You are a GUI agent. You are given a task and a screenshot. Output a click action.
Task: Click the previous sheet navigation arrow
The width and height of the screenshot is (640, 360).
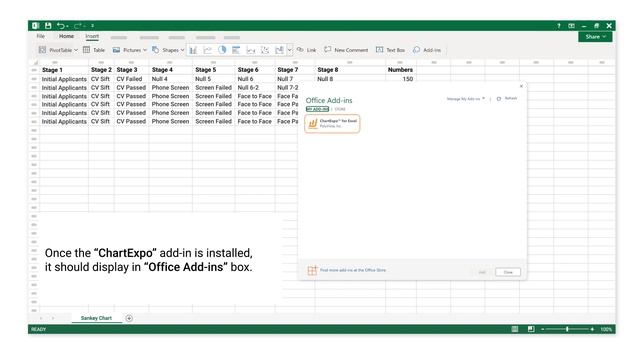point(41,318)
